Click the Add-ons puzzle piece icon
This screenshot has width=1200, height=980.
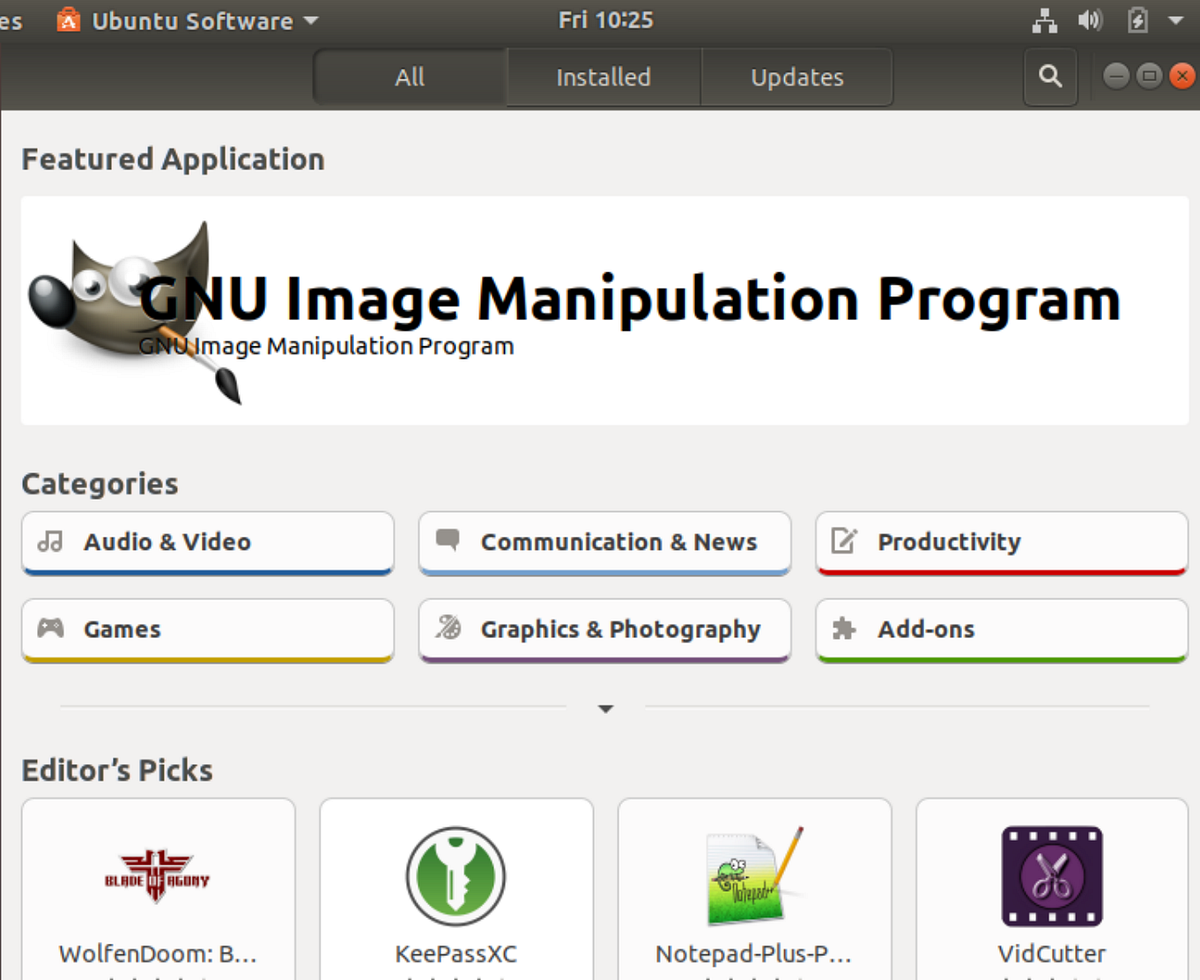tap(843, 629)
